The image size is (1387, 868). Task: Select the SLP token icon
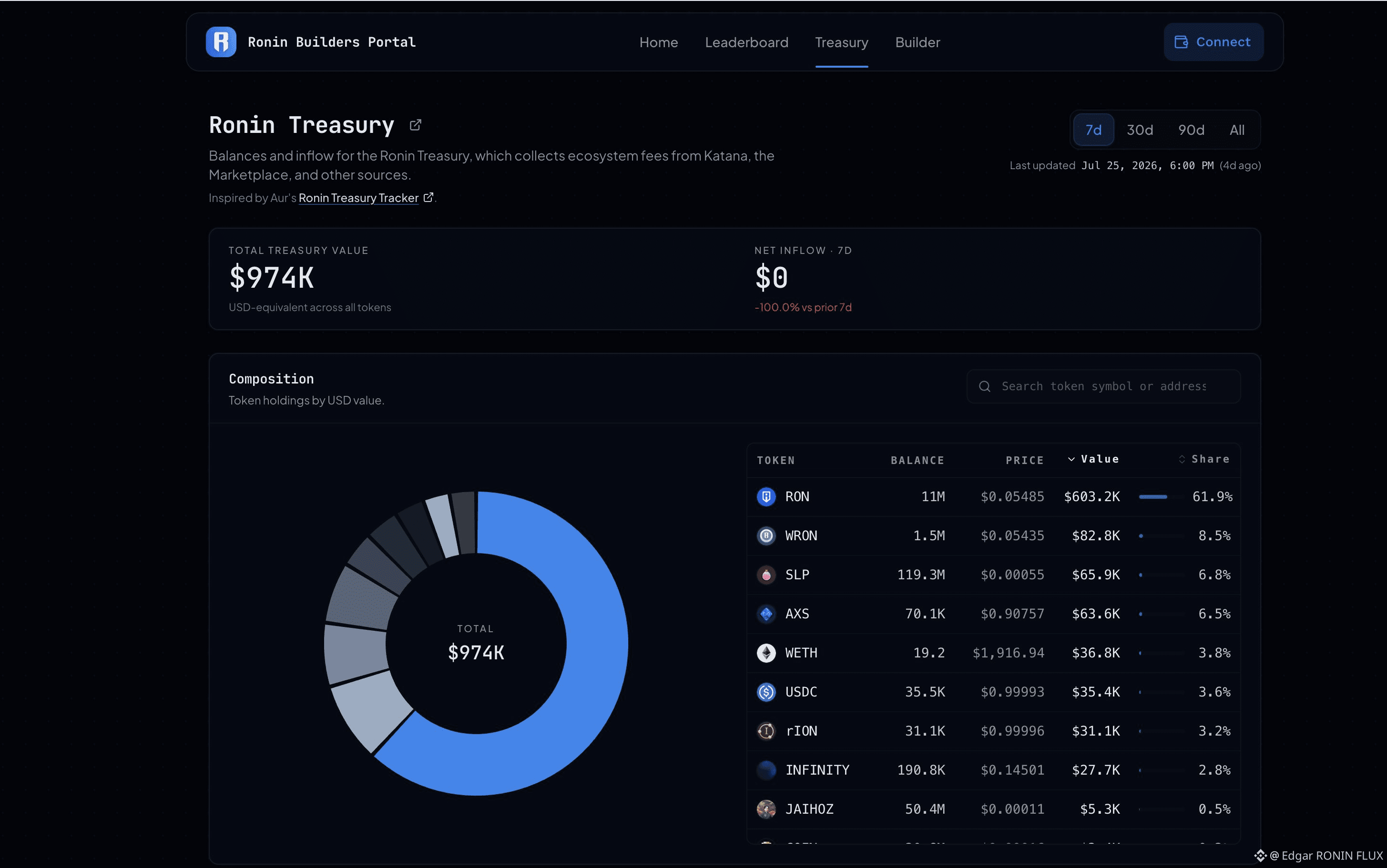766,575
